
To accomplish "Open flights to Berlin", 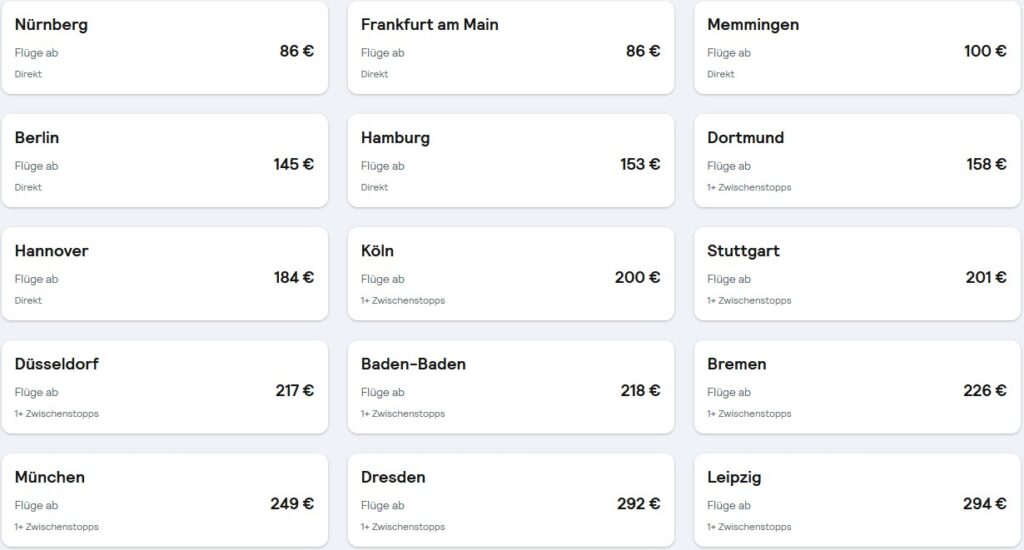I will (x=164, y=161).
